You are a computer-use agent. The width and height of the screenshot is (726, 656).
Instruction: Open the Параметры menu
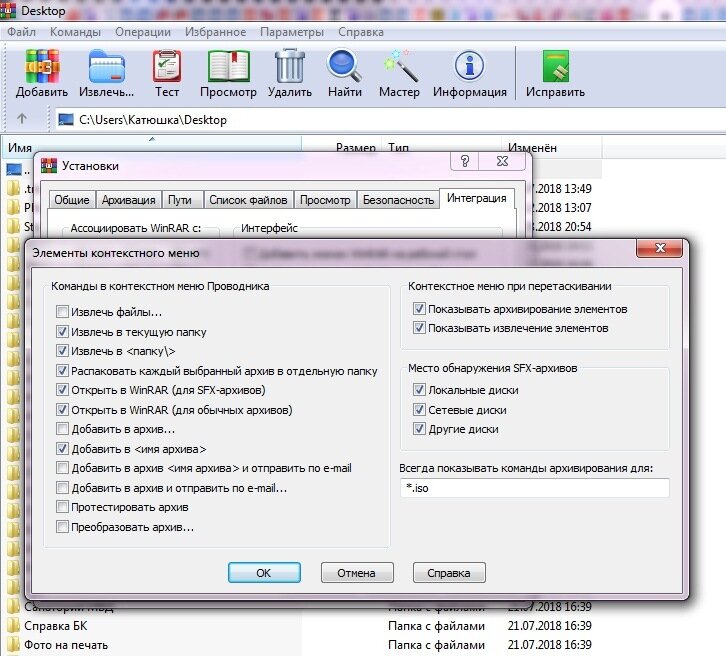point(292,32)
